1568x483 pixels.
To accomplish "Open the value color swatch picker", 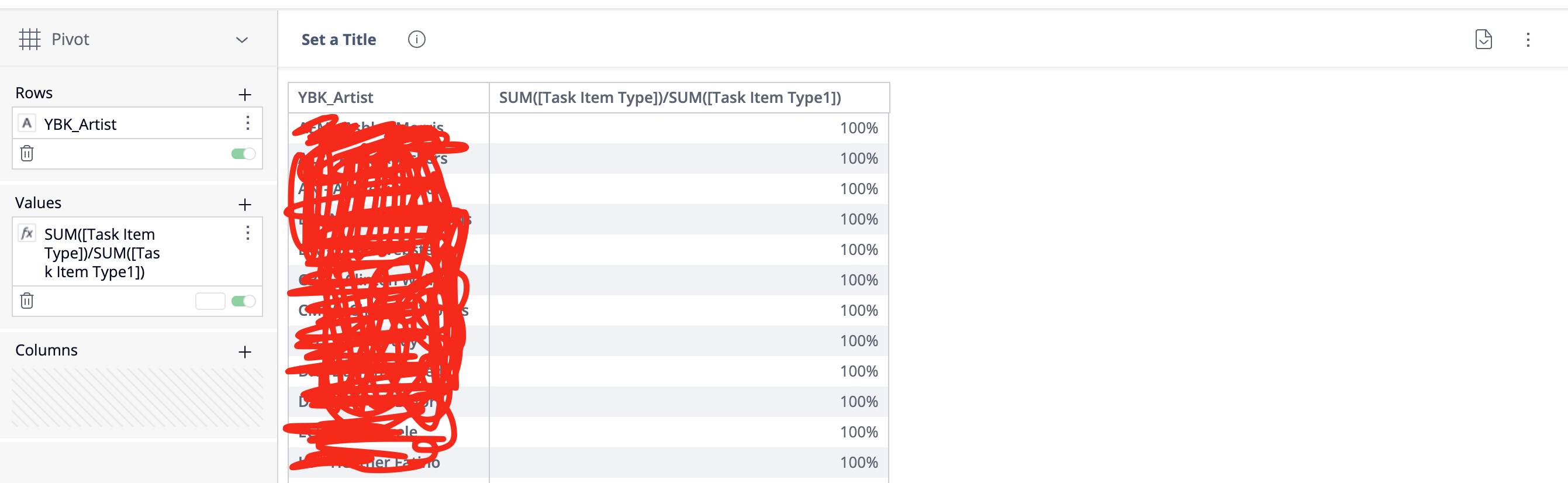I will tap(210, 302).
